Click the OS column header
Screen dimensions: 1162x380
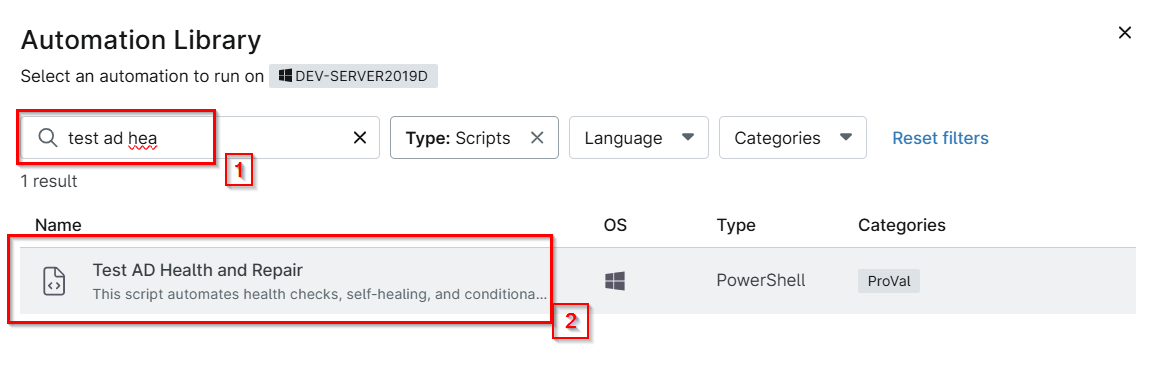click(615, 224)
